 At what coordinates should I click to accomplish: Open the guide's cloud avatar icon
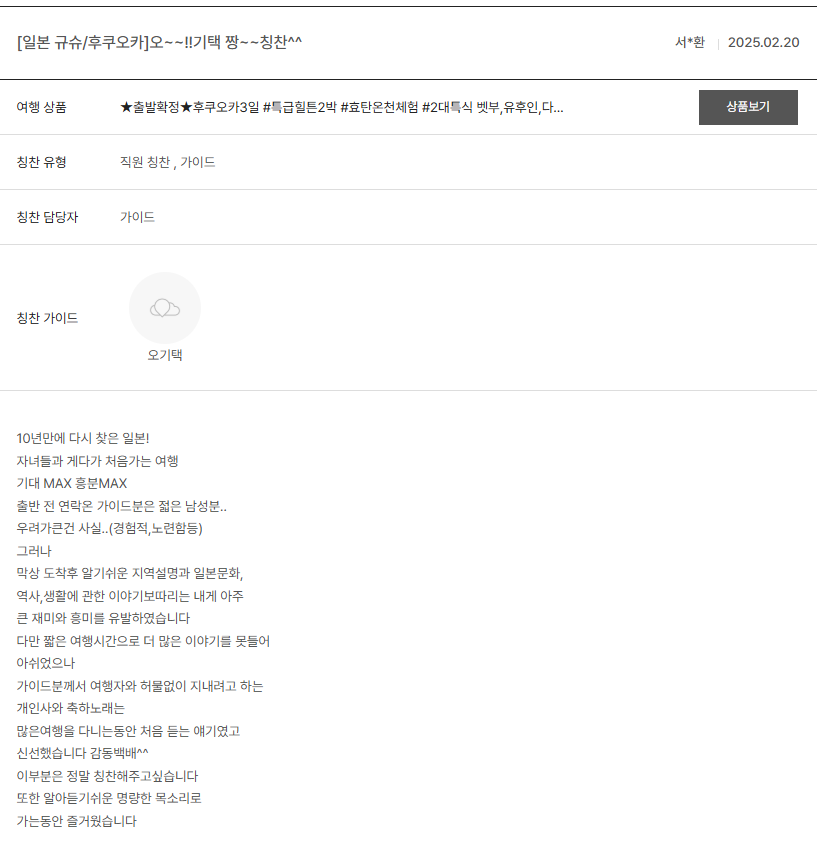coord(165,308)
